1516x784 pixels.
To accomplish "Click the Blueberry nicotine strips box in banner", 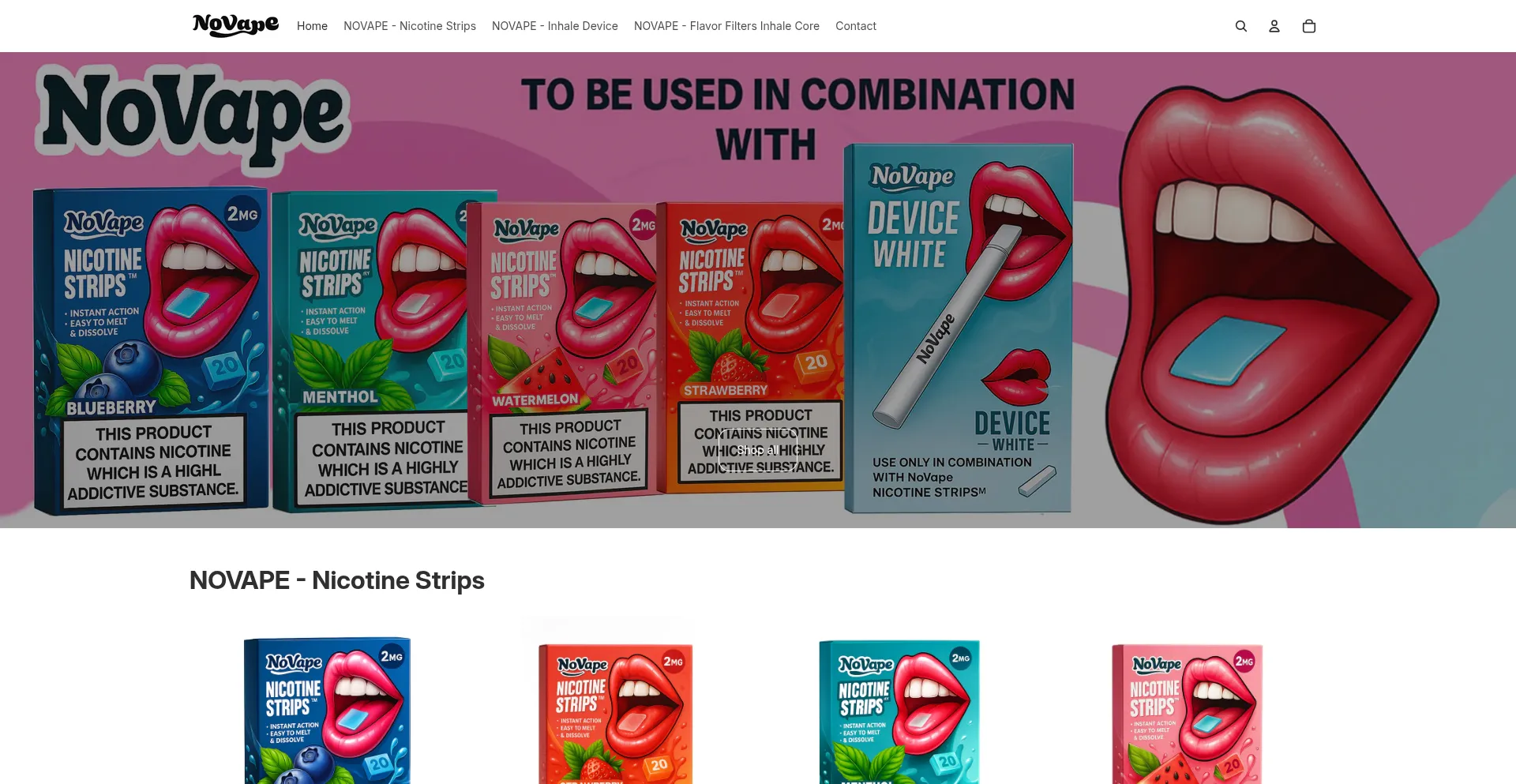I will tap(150, 351).
